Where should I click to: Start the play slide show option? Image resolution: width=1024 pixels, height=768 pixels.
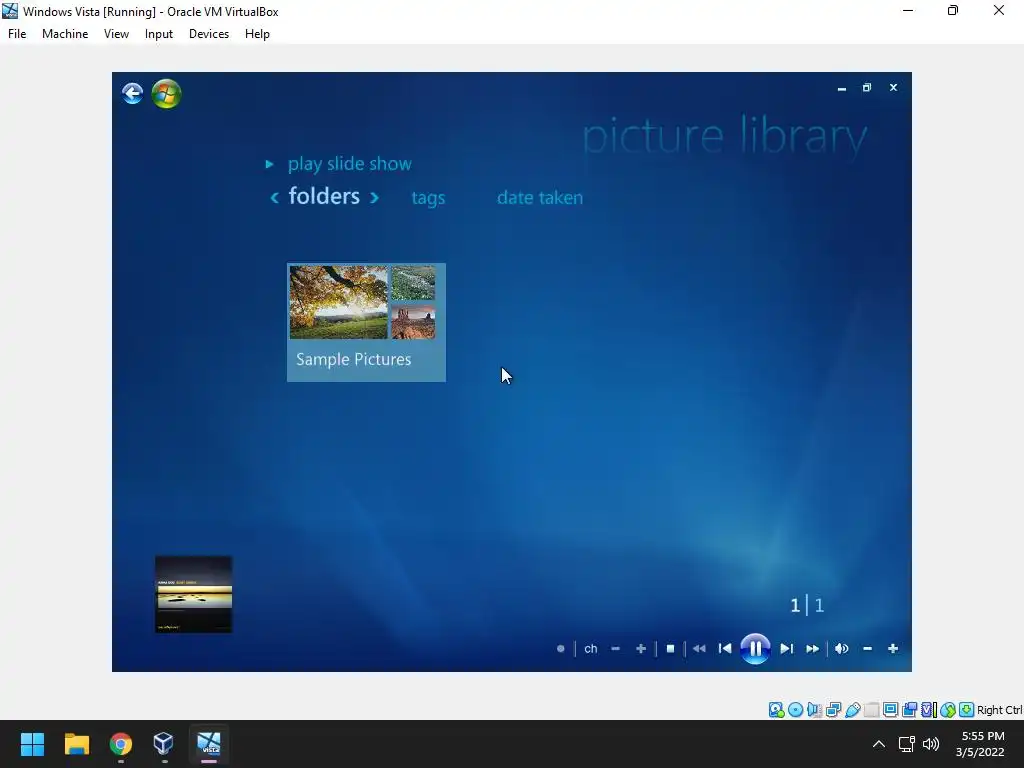[349, 164]
